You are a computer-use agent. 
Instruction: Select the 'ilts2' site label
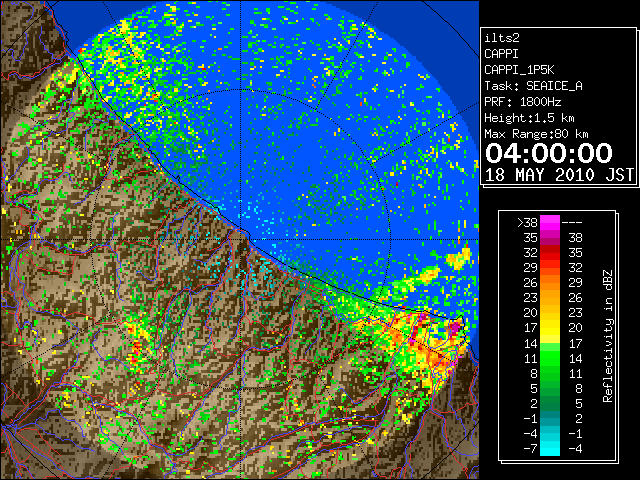[502, 38]
